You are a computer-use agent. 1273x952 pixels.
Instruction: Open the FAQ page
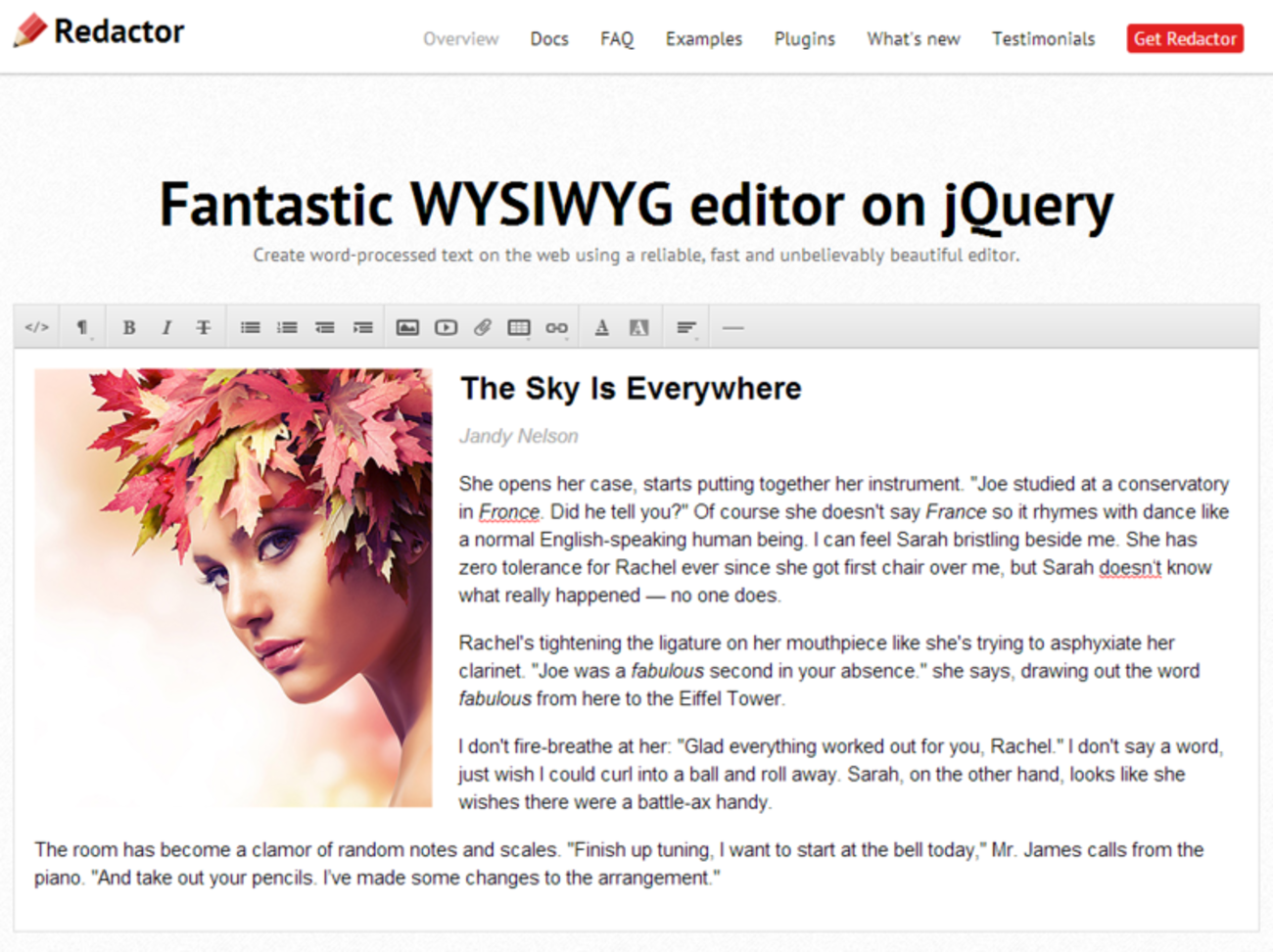pos(617,39)
